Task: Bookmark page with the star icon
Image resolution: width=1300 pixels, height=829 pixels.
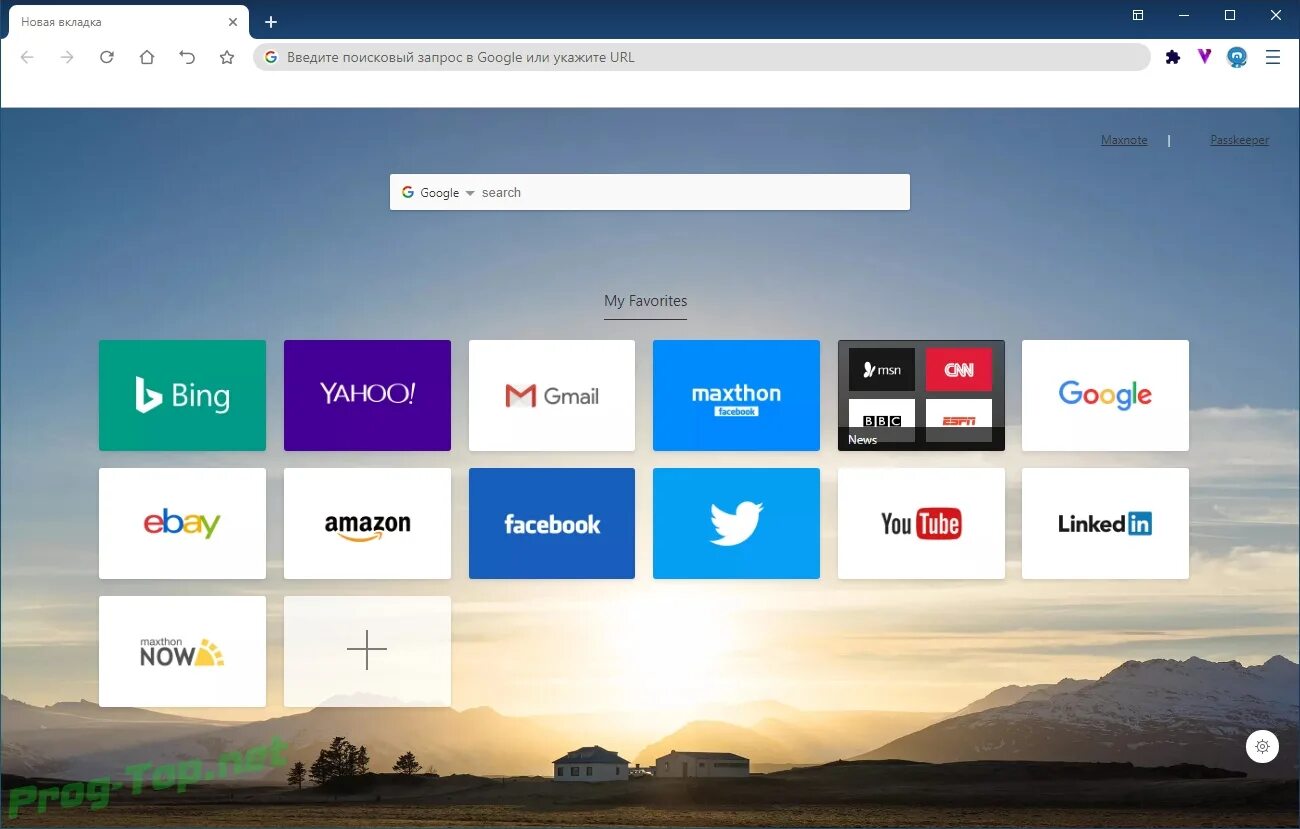Action: (227, 57)
